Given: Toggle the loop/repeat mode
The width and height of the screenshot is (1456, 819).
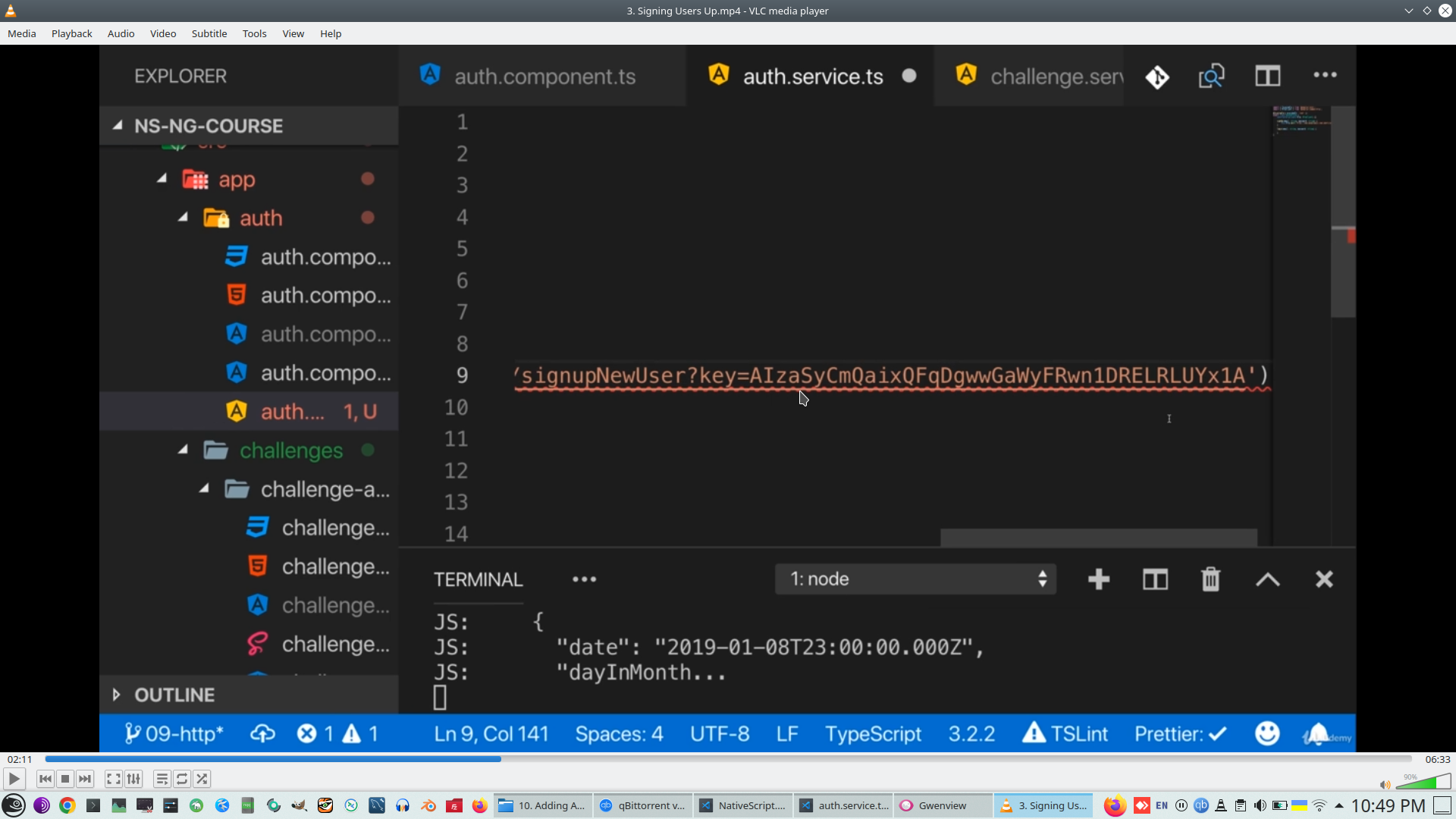Looking at the screenshot, I should point(182,779).
